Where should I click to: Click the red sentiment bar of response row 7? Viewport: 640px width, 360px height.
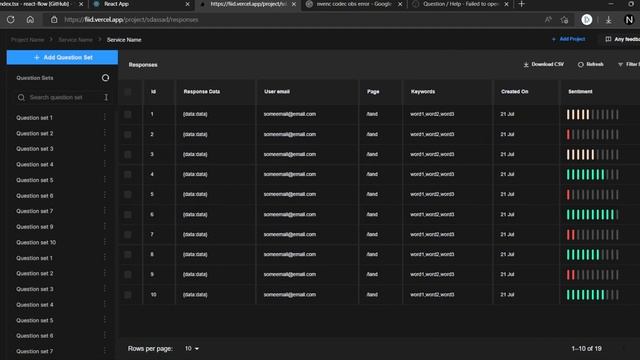[x=592, y=234]
